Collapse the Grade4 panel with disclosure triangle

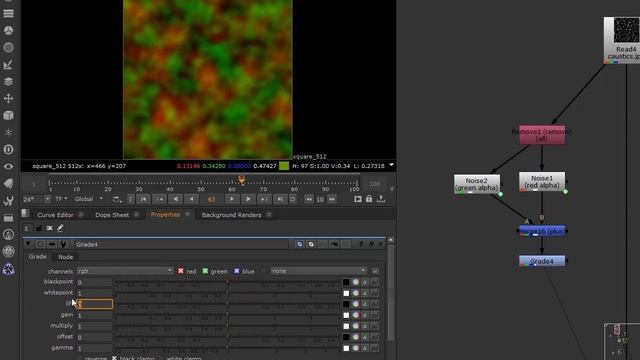28,244
